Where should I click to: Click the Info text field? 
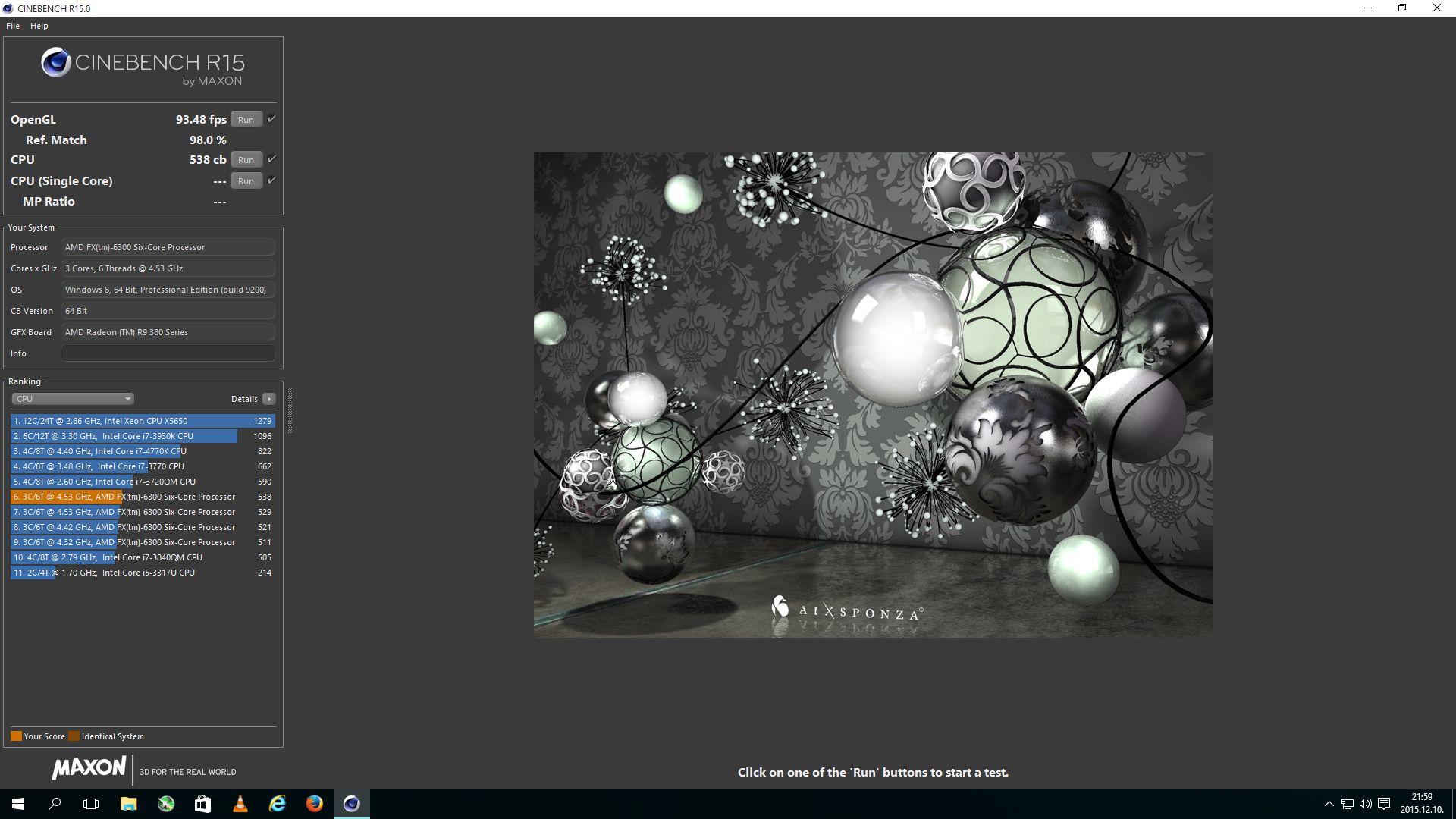168,353
